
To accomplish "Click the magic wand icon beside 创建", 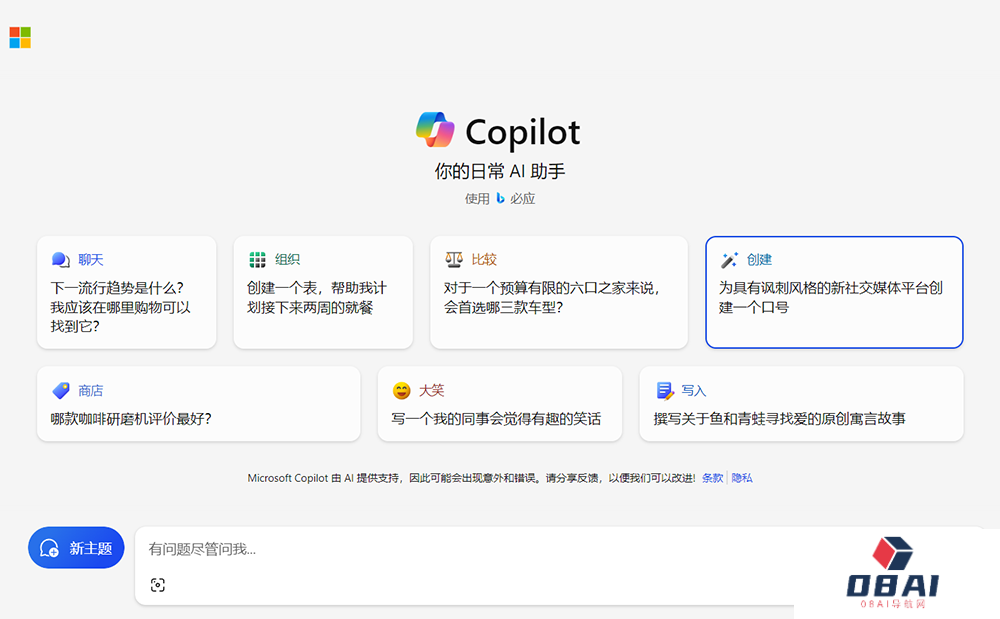I will tap(729, 260).
